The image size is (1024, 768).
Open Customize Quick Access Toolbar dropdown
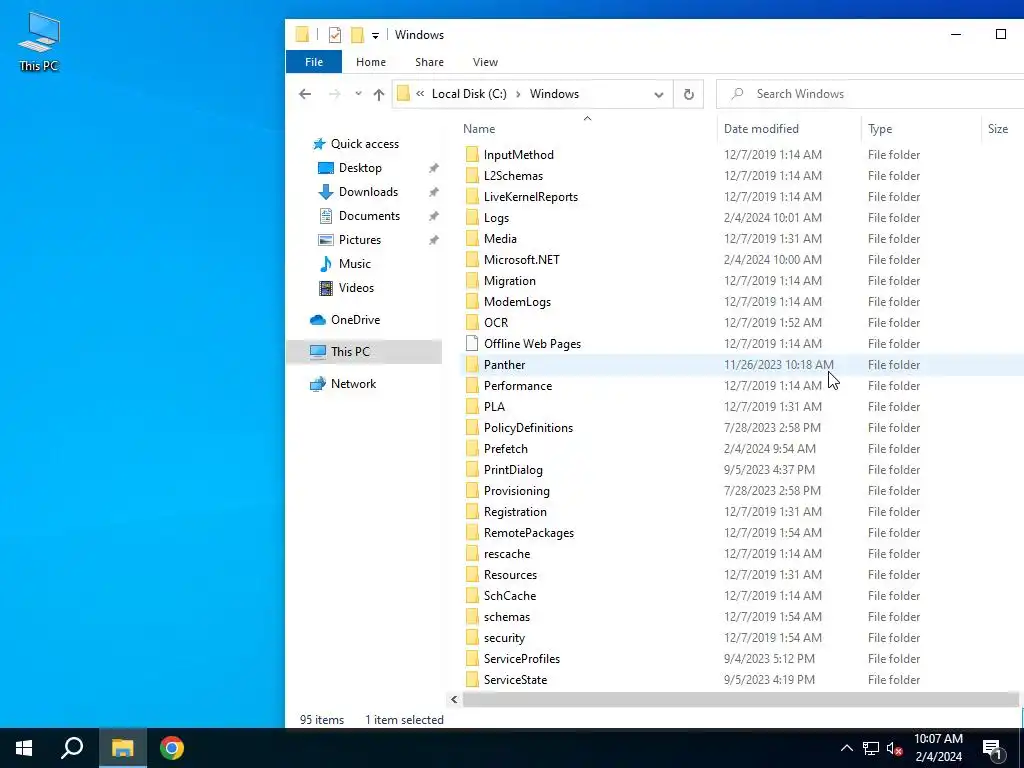click(x=376, y=35)
